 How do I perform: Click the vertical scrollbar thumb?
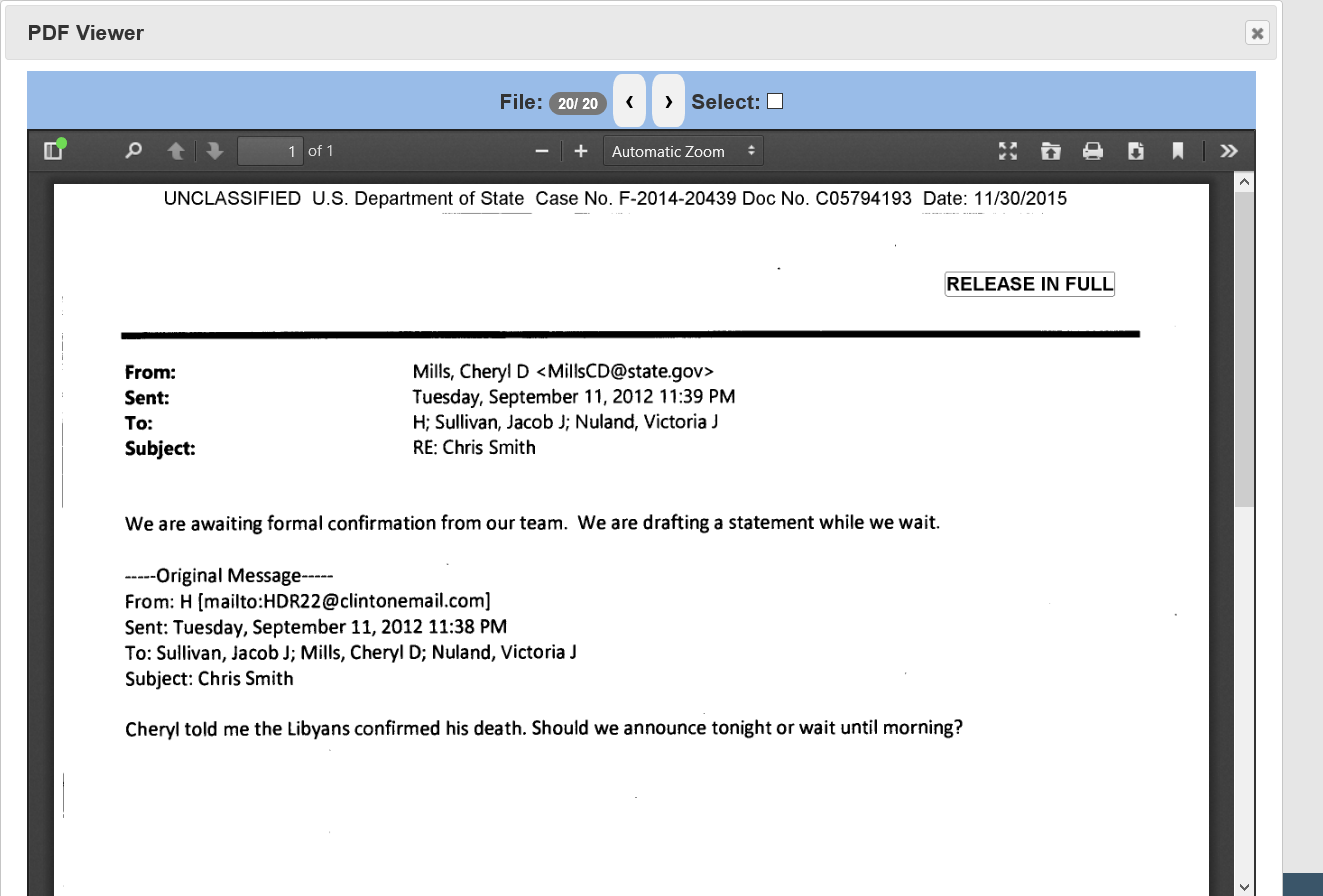tap(1244, 350)
